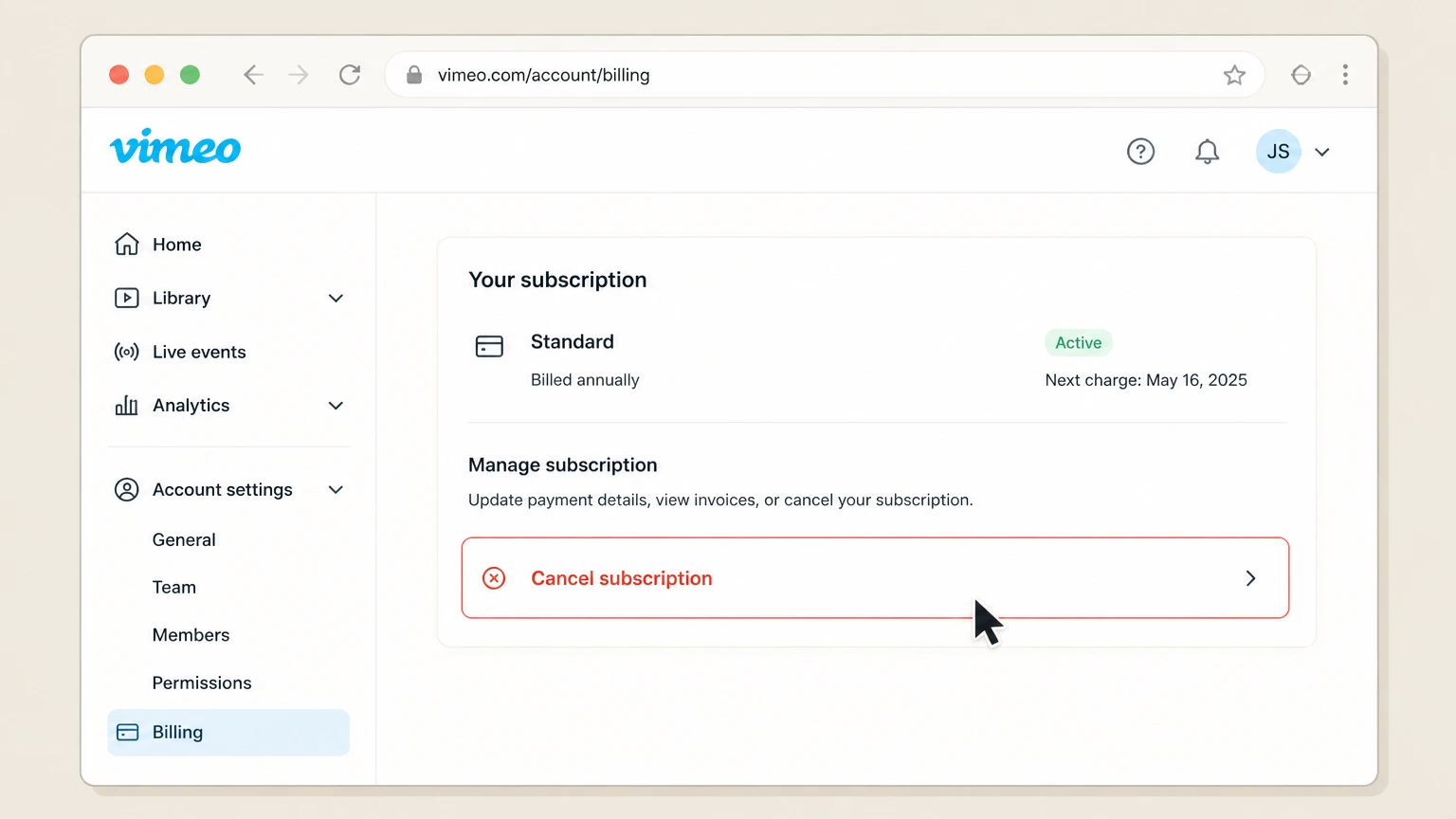1456x819 pixels.
Task: Click Next charge: May 16, 2025 text
Action: [x=1146, y=380]
